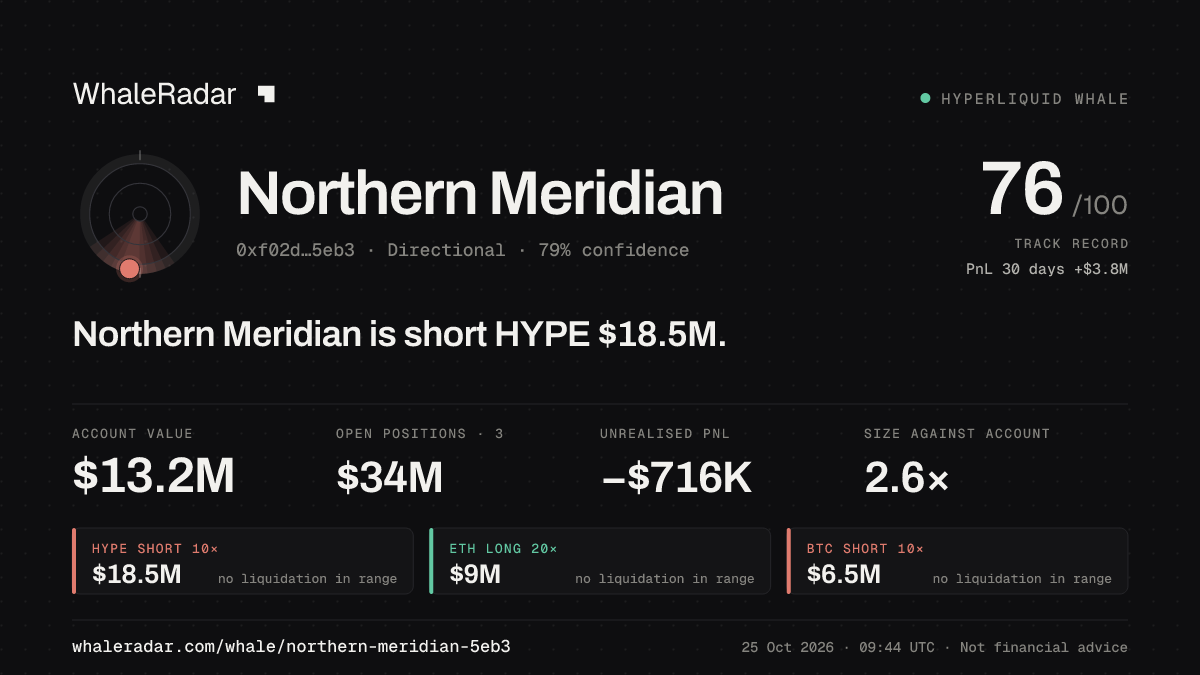Click the OPEN POSITIONS · 3 label
Image resolution: width=1200 pixels, height=675 pixels.
pyautogui.click(x=420, y=434)
